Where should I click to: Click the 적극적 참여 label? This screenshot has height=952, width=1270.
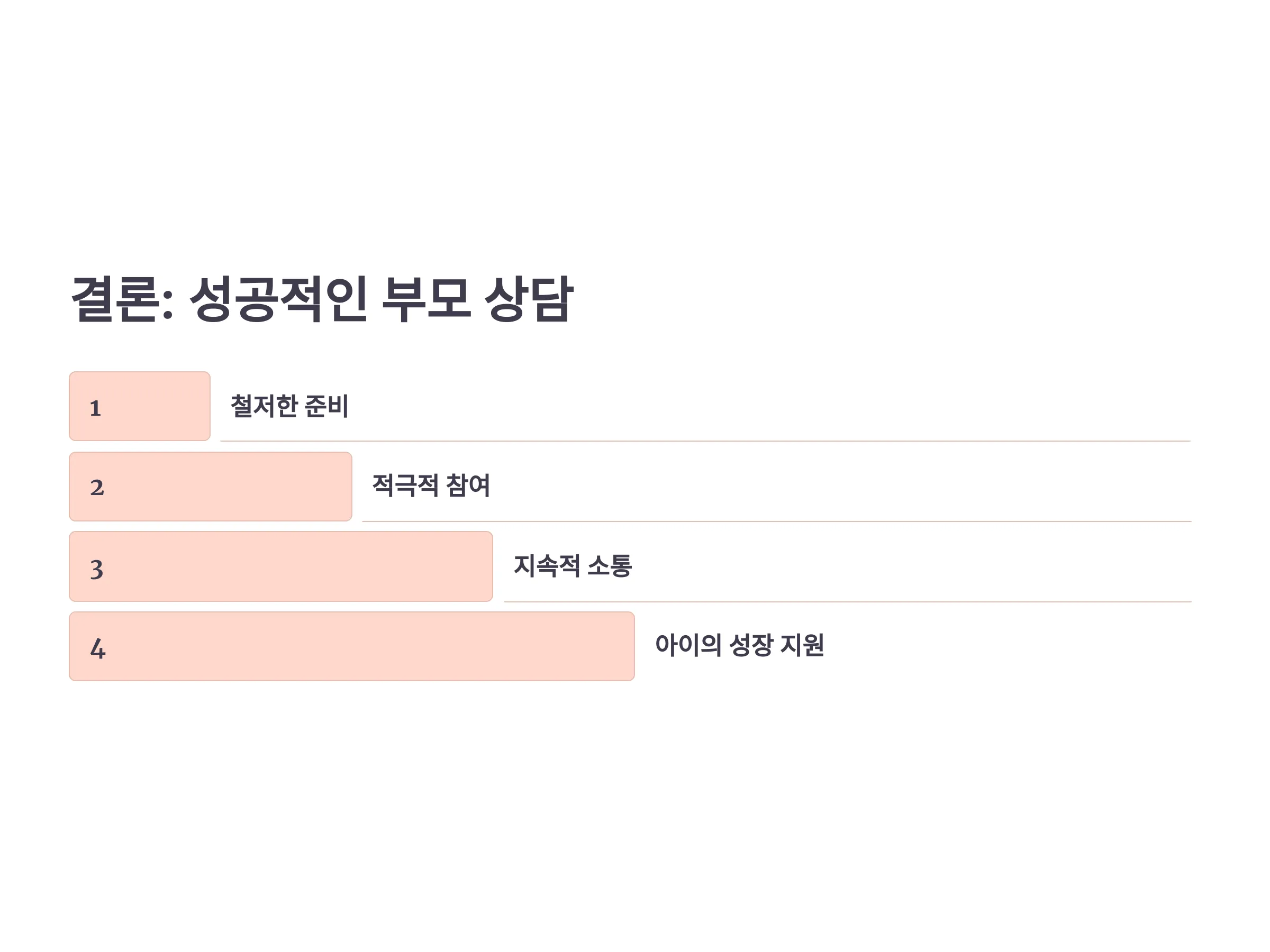[x=431, y=486]
